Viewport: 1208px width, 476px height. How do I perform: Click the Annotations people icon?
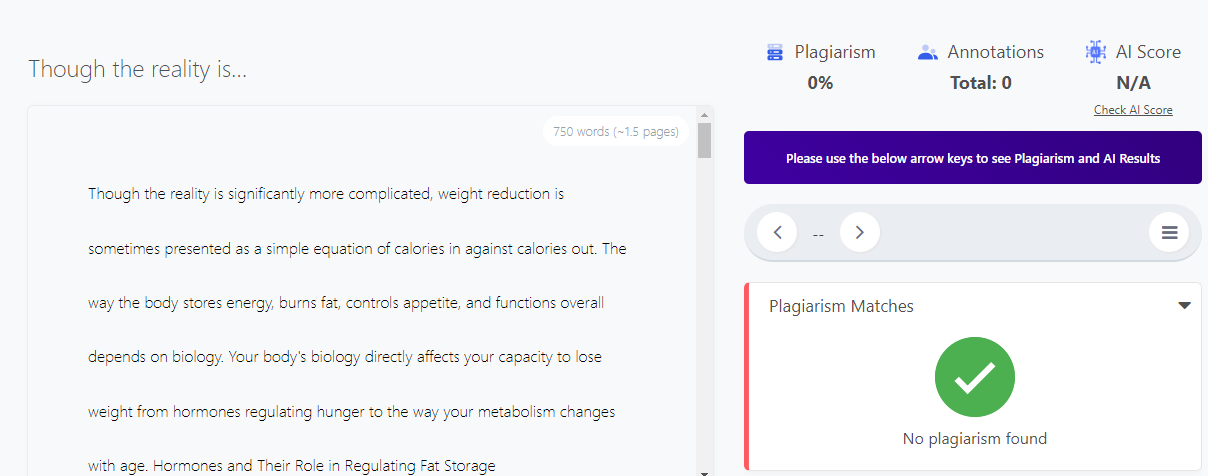click(927, 53)
